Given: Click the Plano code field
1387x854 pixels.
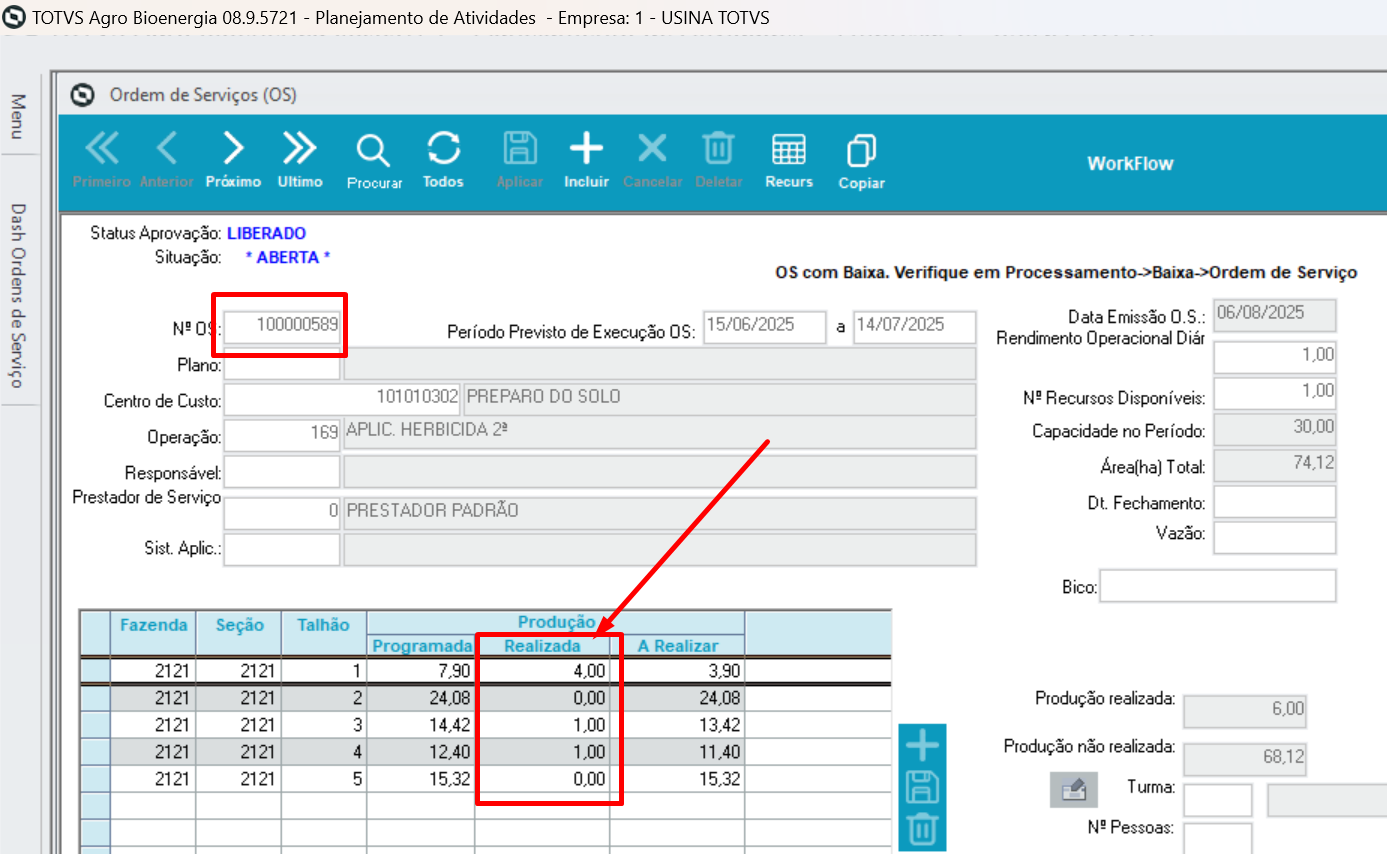Looking at the screenshot, I should coord(282,364).
